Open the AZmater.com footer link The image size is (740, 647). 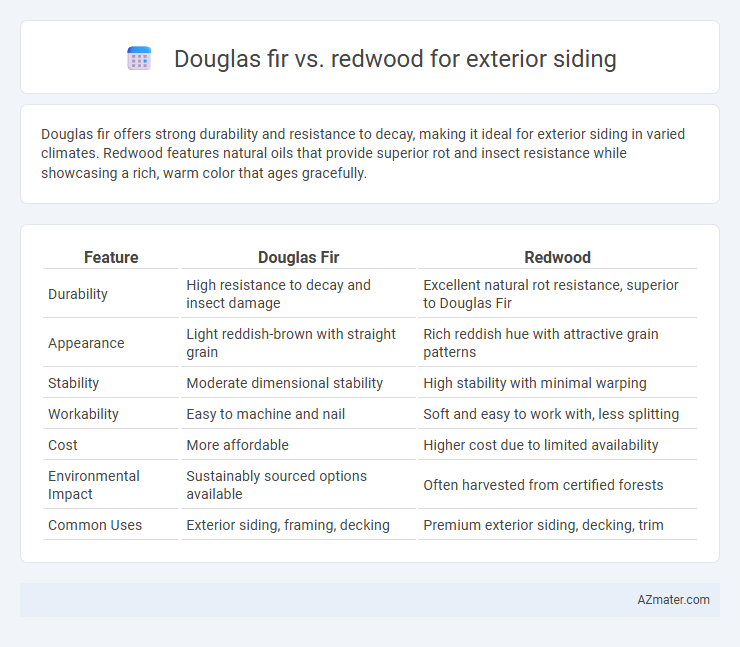coord(673,599)
